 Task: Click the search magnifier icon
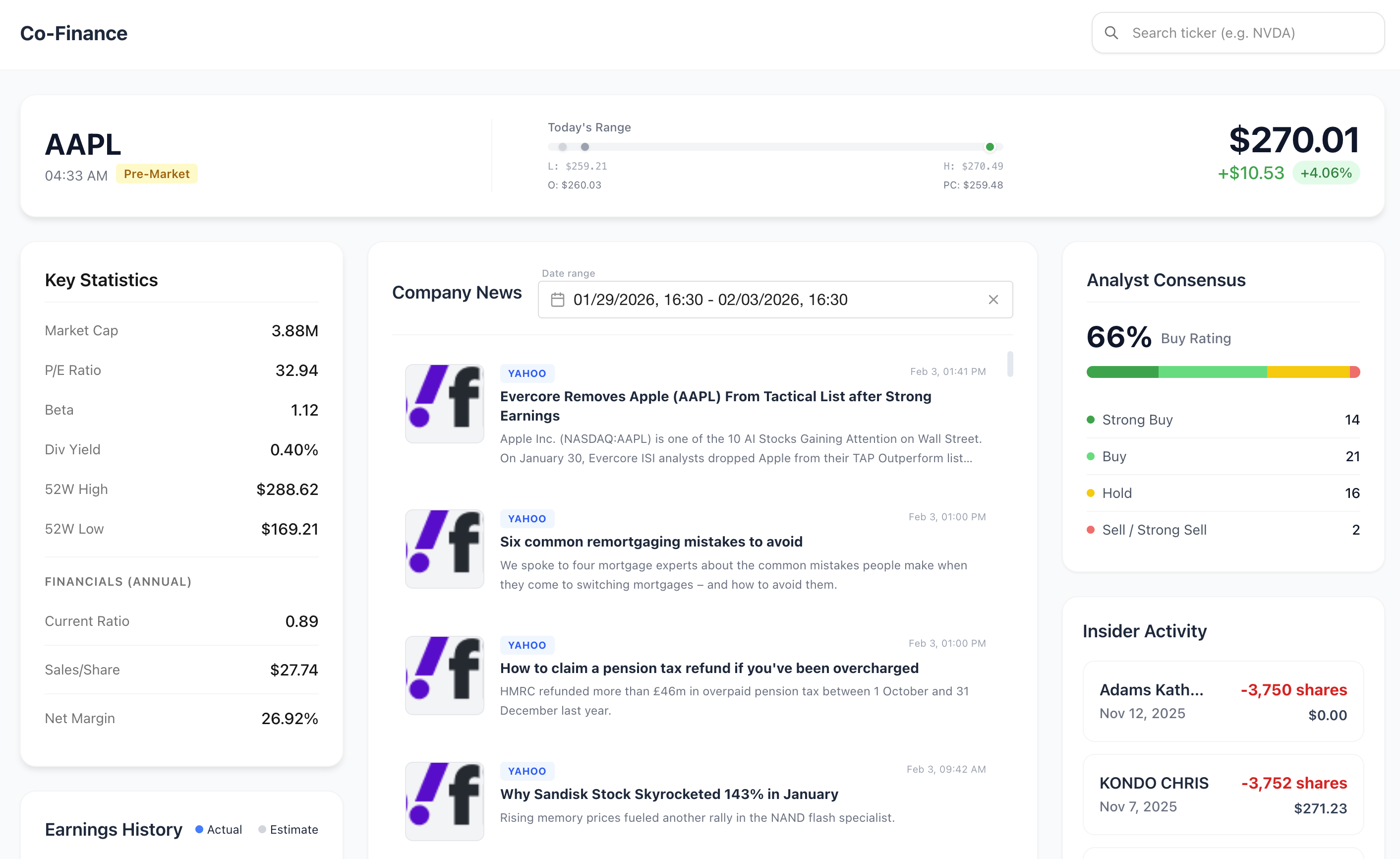pyautogui.click(x=1111, y=33)
